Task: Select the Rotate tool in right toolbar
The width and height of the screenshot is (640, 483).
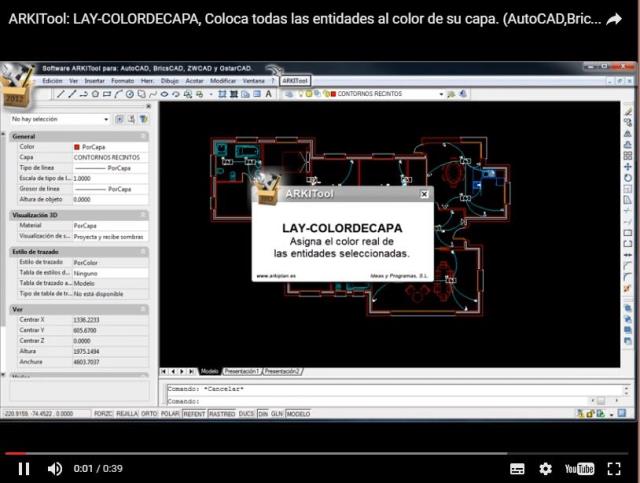Action: 628,178
